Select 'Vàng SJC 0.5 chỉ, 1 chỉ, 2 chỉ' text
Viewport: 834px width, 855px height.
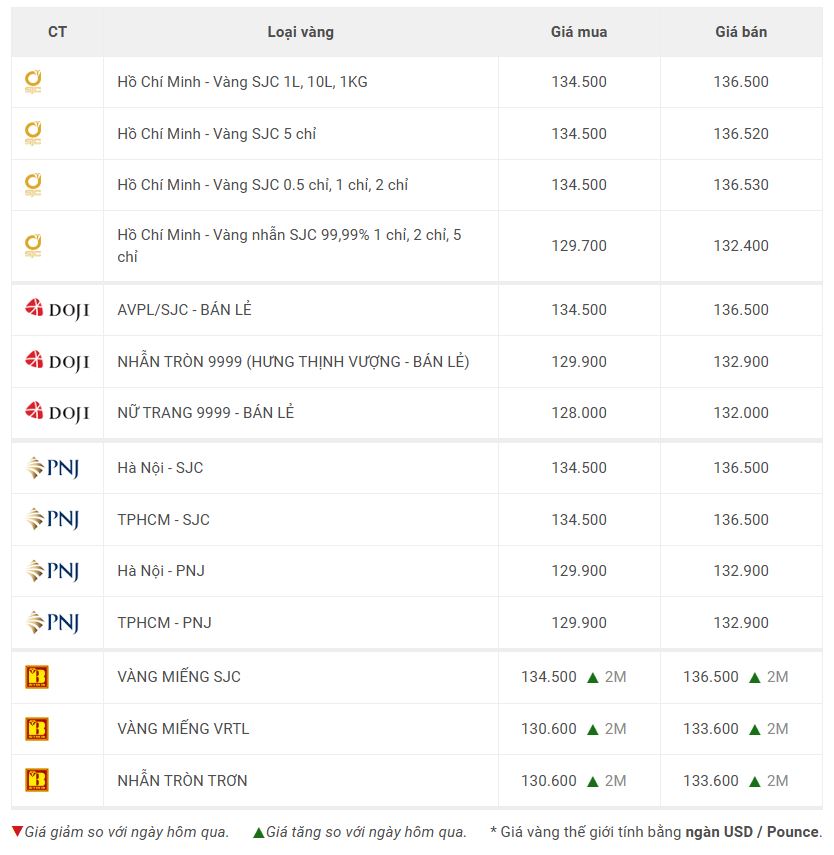pyautogui.click(x=310, y=185)
